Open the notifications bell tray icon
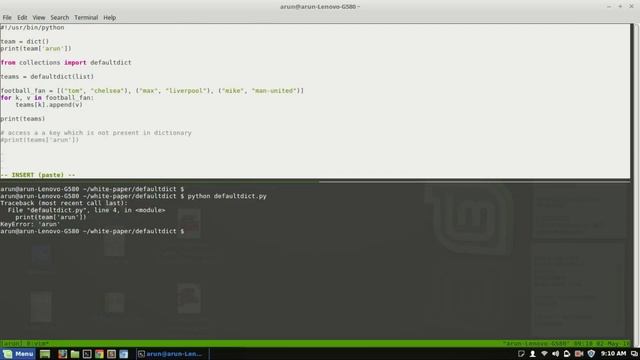 tap(567, 354)
